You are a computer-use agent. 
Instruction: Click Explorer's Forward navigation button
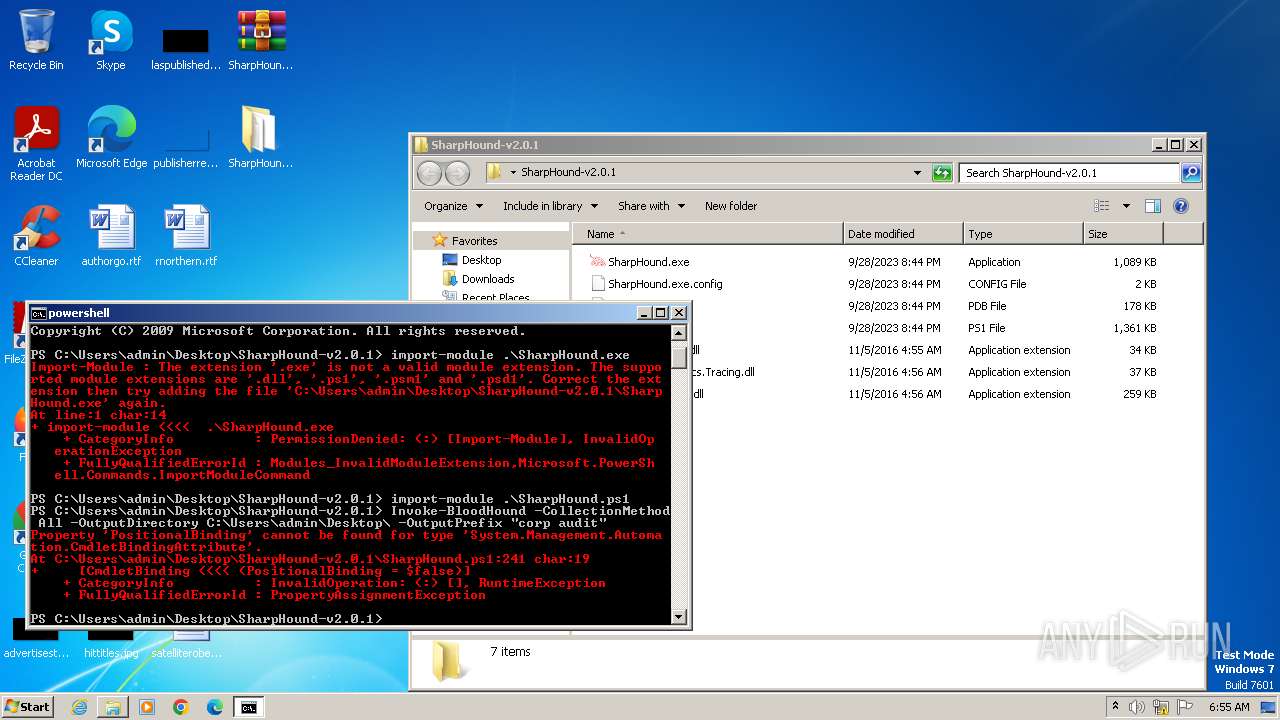click(x=457, y=173)
